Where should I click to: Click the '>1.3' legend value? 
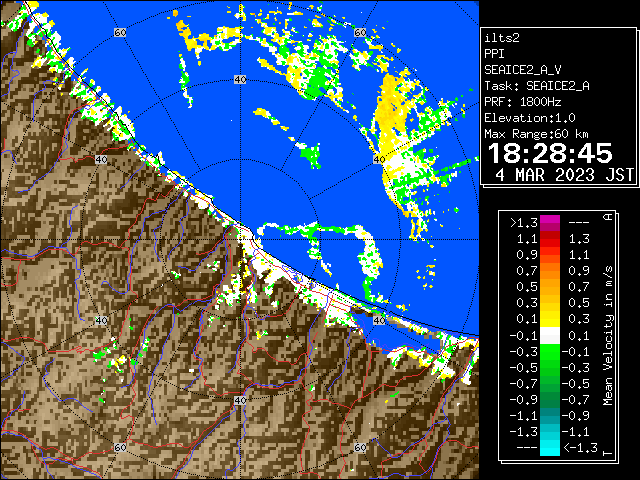[524, 223]
